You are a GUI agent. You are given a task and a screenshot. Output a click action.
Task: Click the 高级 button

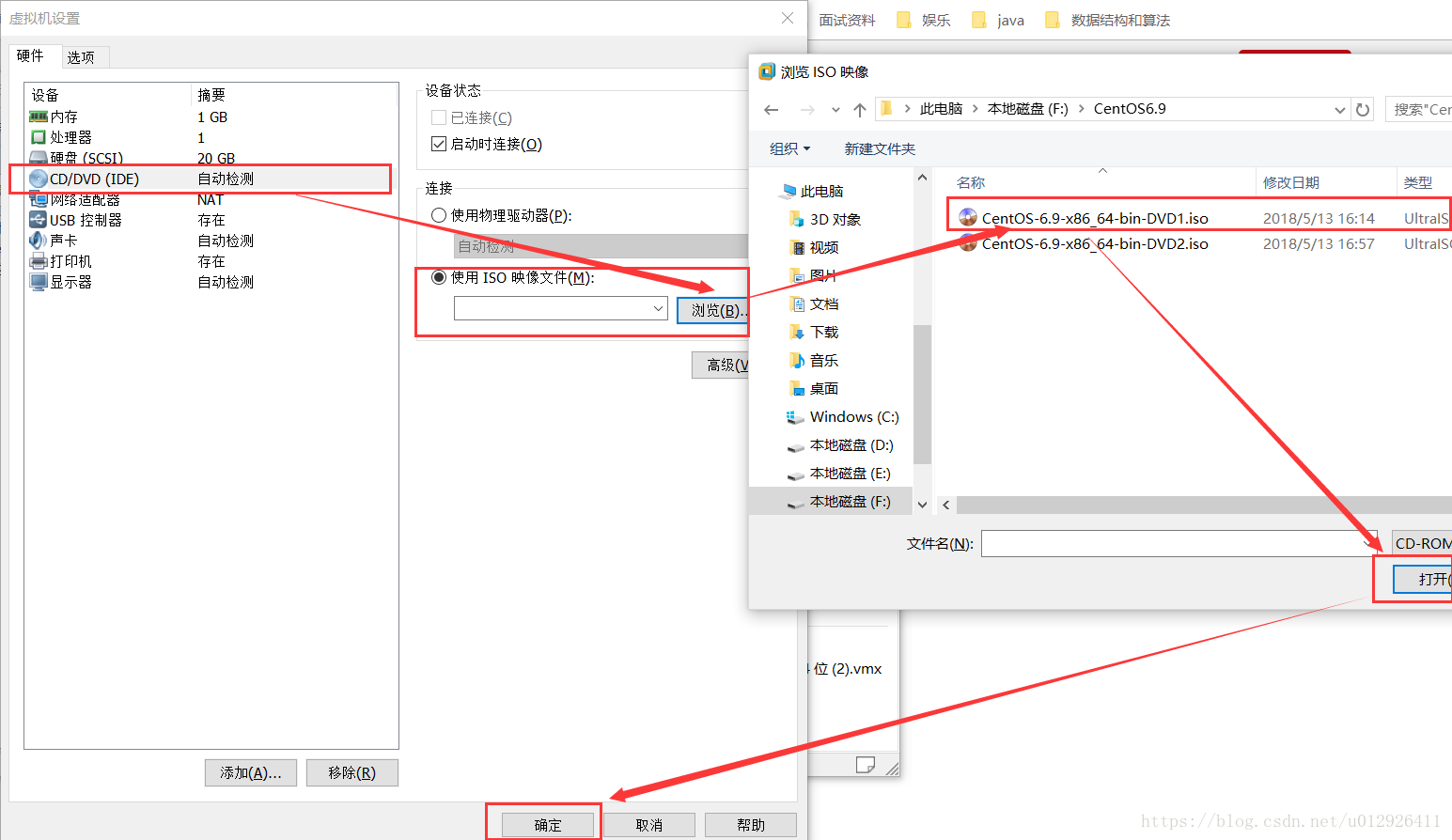point(721,365)
